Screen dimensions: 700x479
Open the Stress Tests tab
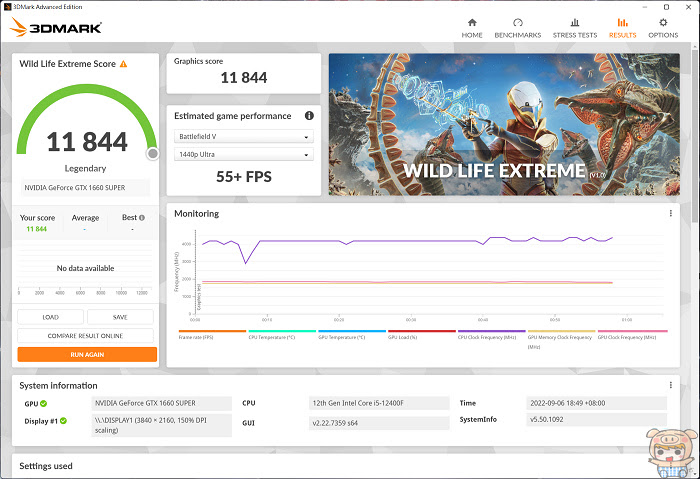(575, 28)
